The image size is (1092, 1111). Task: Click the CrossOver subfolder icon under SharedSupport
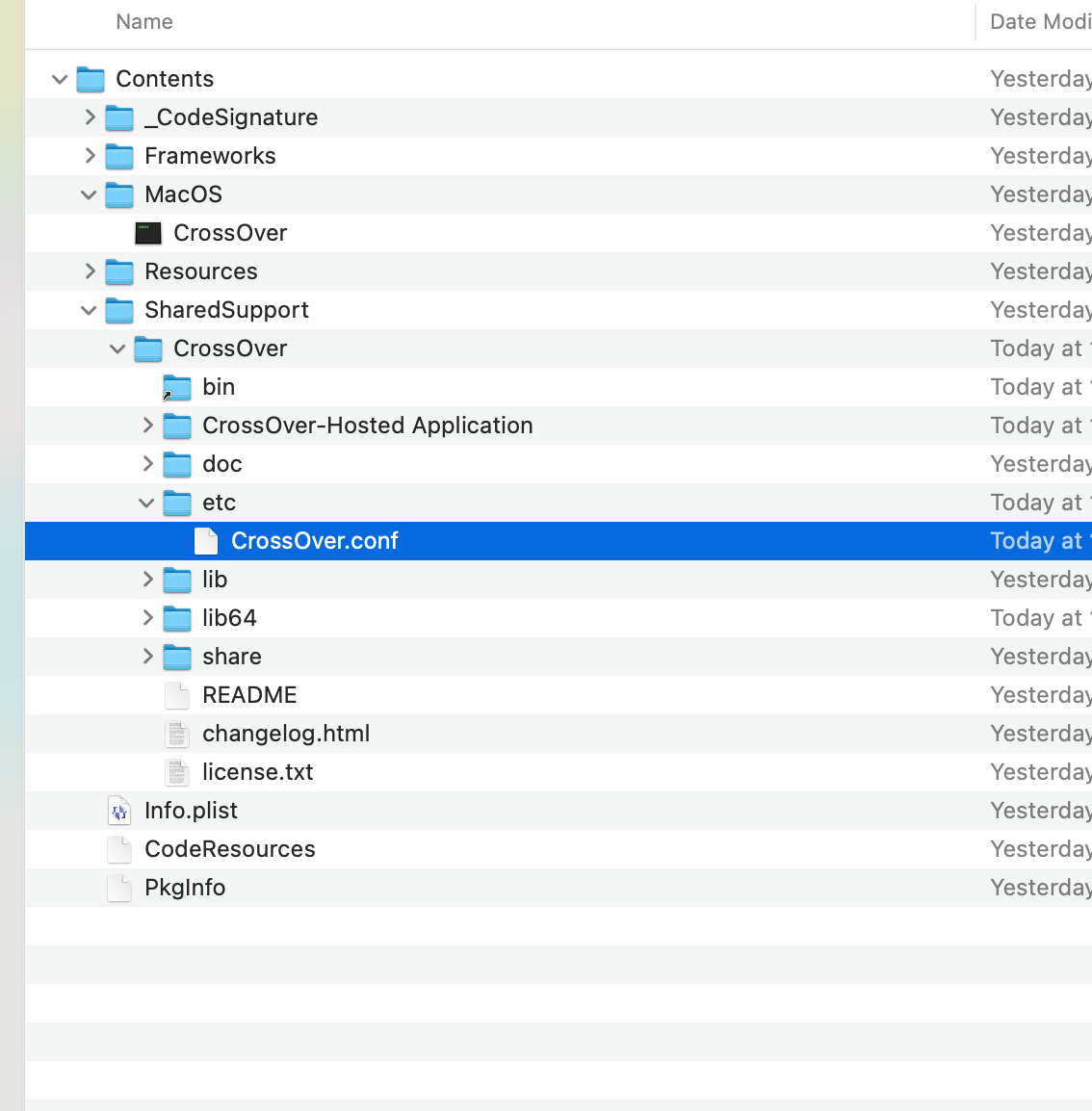(148, 349)
